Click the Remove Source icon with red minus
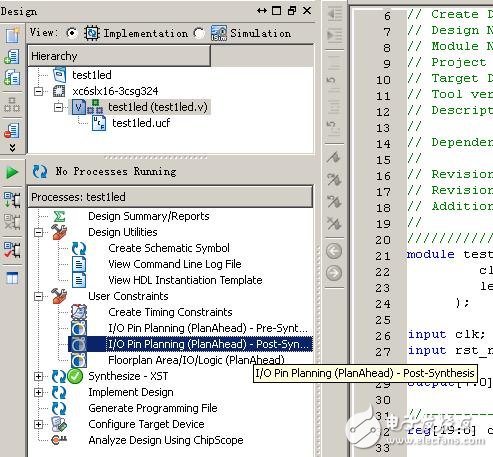This screenshot has width=493, height=457. (x=12, y=131)
